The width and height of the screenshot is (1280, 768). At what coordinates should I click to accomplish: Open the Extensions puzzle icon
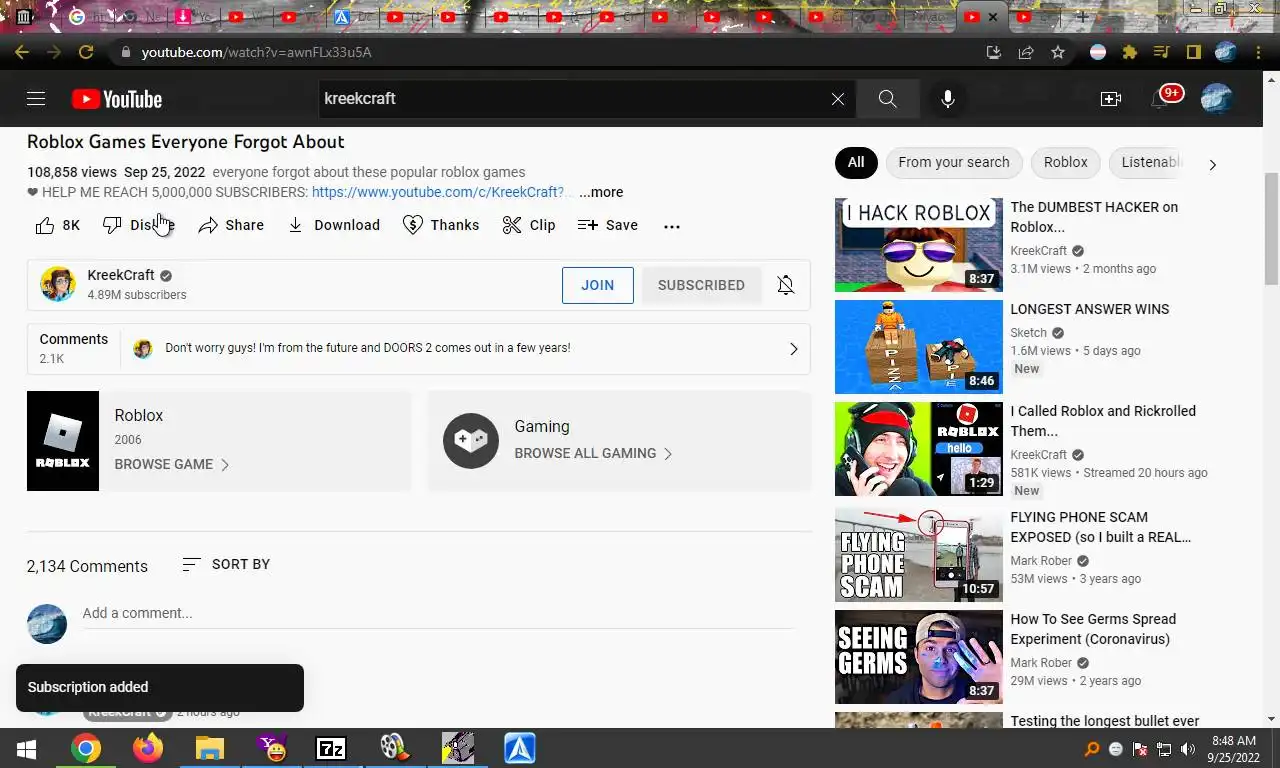(x=1130, y=52)
